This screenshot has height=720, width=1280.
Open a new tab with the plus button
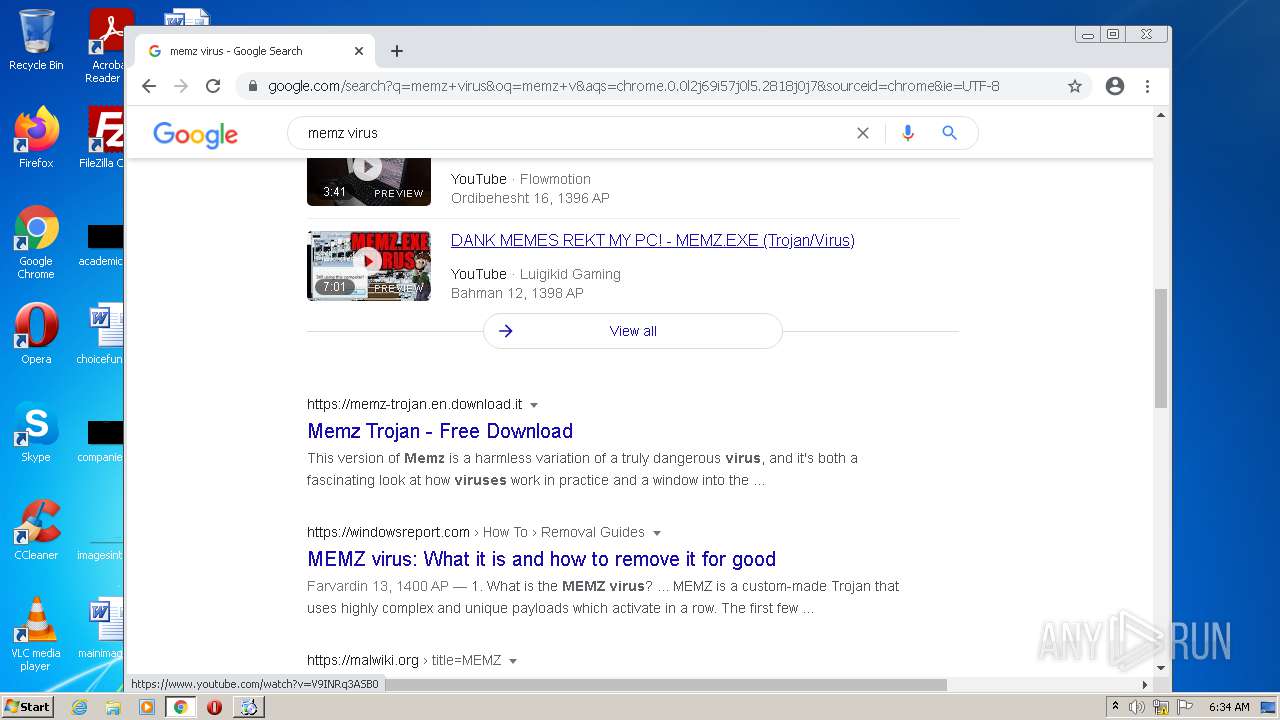tap(397, 51)
